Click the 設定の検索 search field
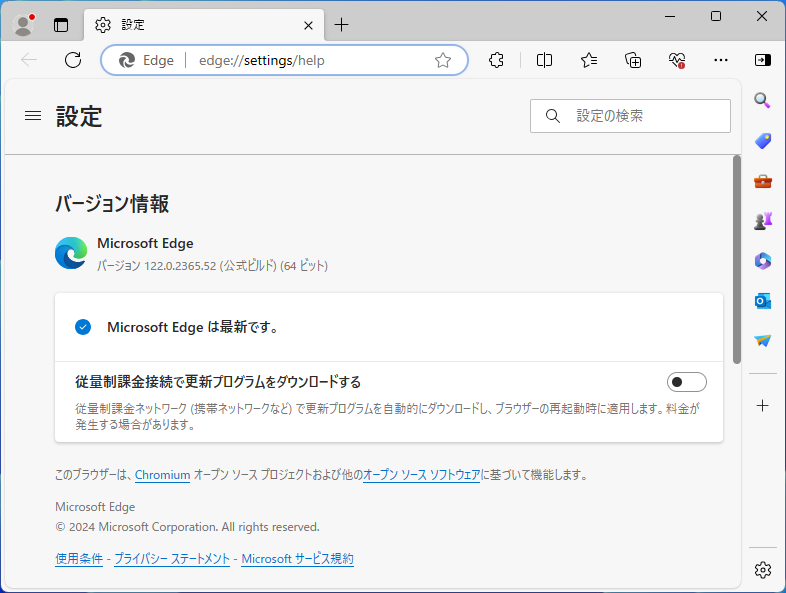The image size is (786, 593). tap(630, 116)
